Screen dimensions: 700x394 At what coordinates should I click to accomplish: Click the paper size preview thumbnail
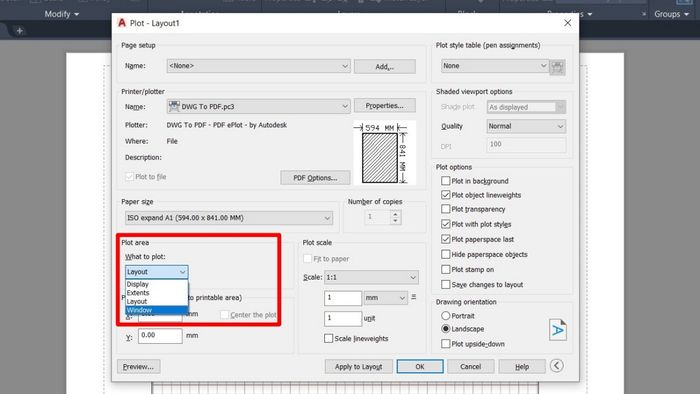[x=384, y=153]
